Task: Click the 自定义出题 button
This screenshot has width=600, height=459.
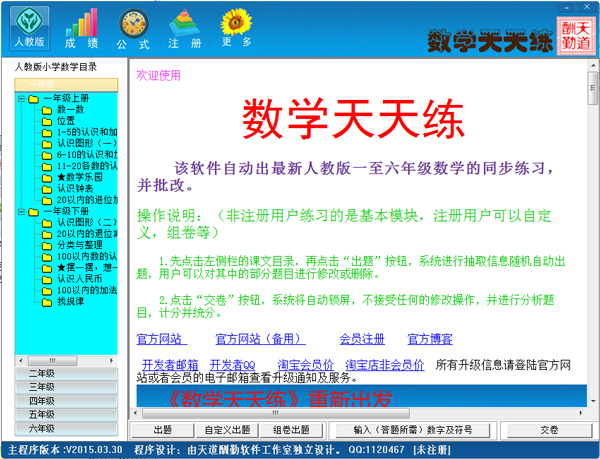Action: (x=227, y=430)
